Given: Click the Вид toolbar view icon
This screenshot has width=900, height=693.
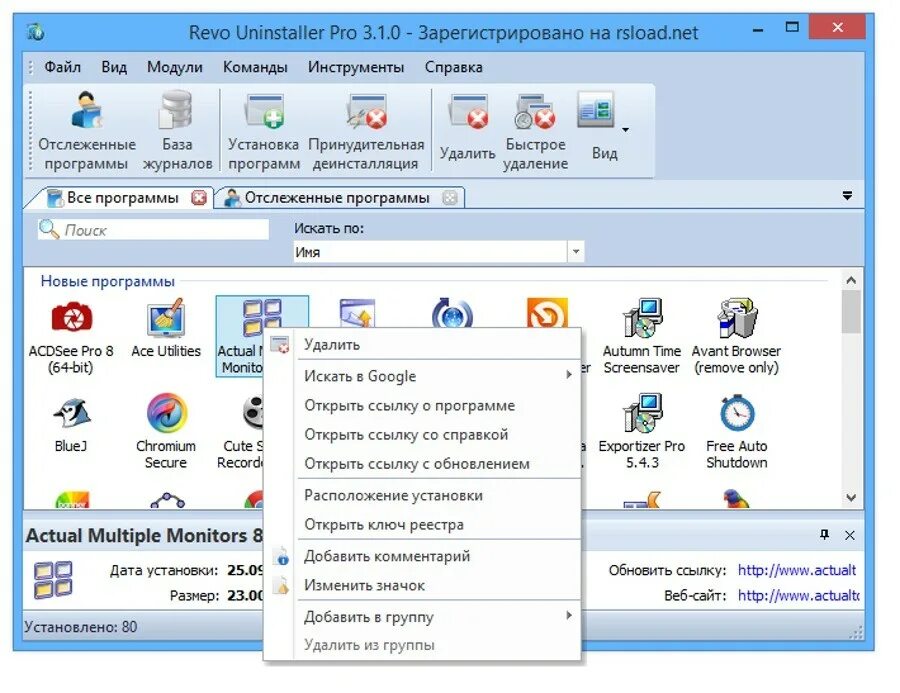Looking at the screenshot, I should 596,109.
